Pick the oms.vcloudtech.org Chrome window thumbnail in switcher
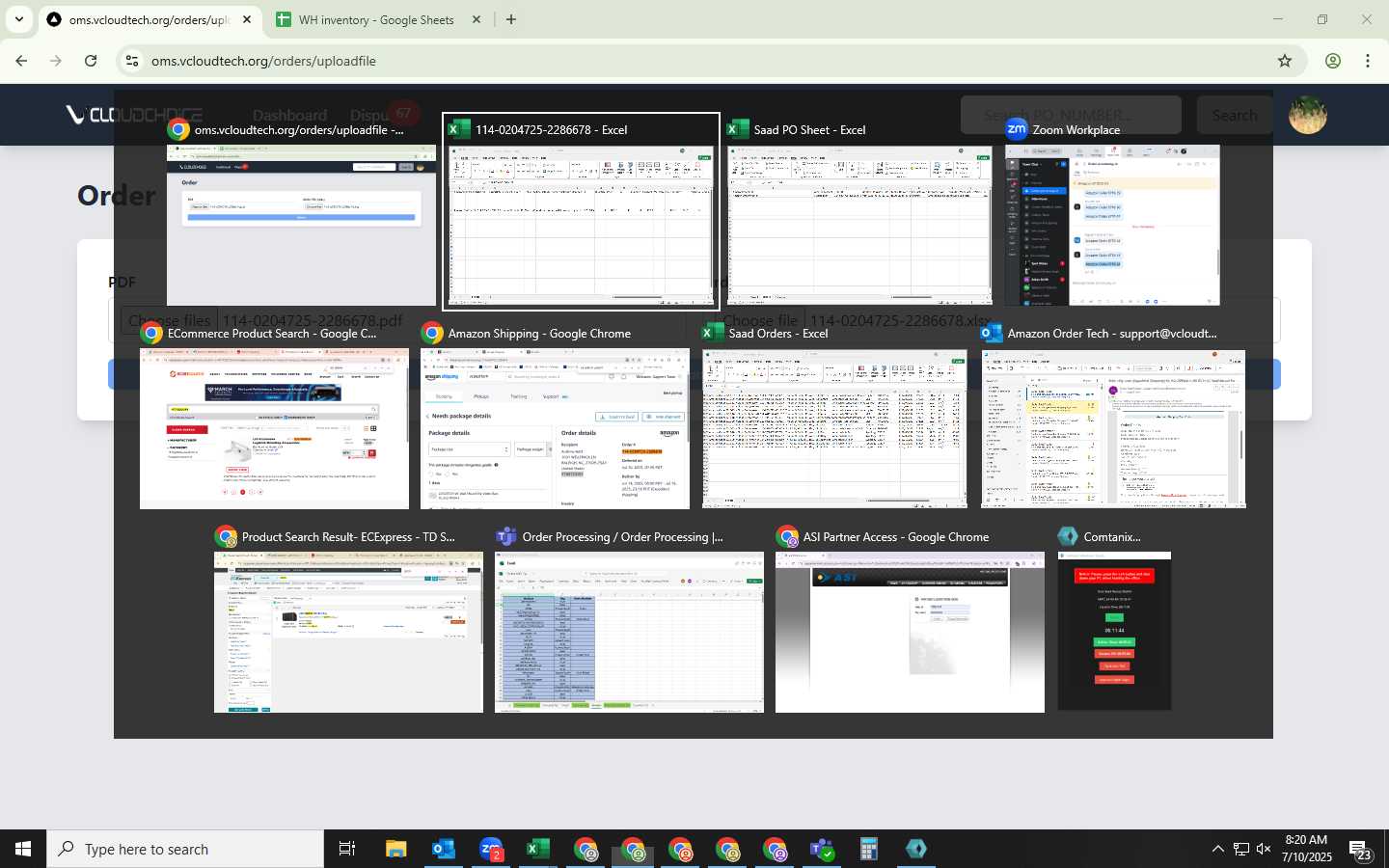Viewport: 1389px width, 868px height. tap(301, 225)
